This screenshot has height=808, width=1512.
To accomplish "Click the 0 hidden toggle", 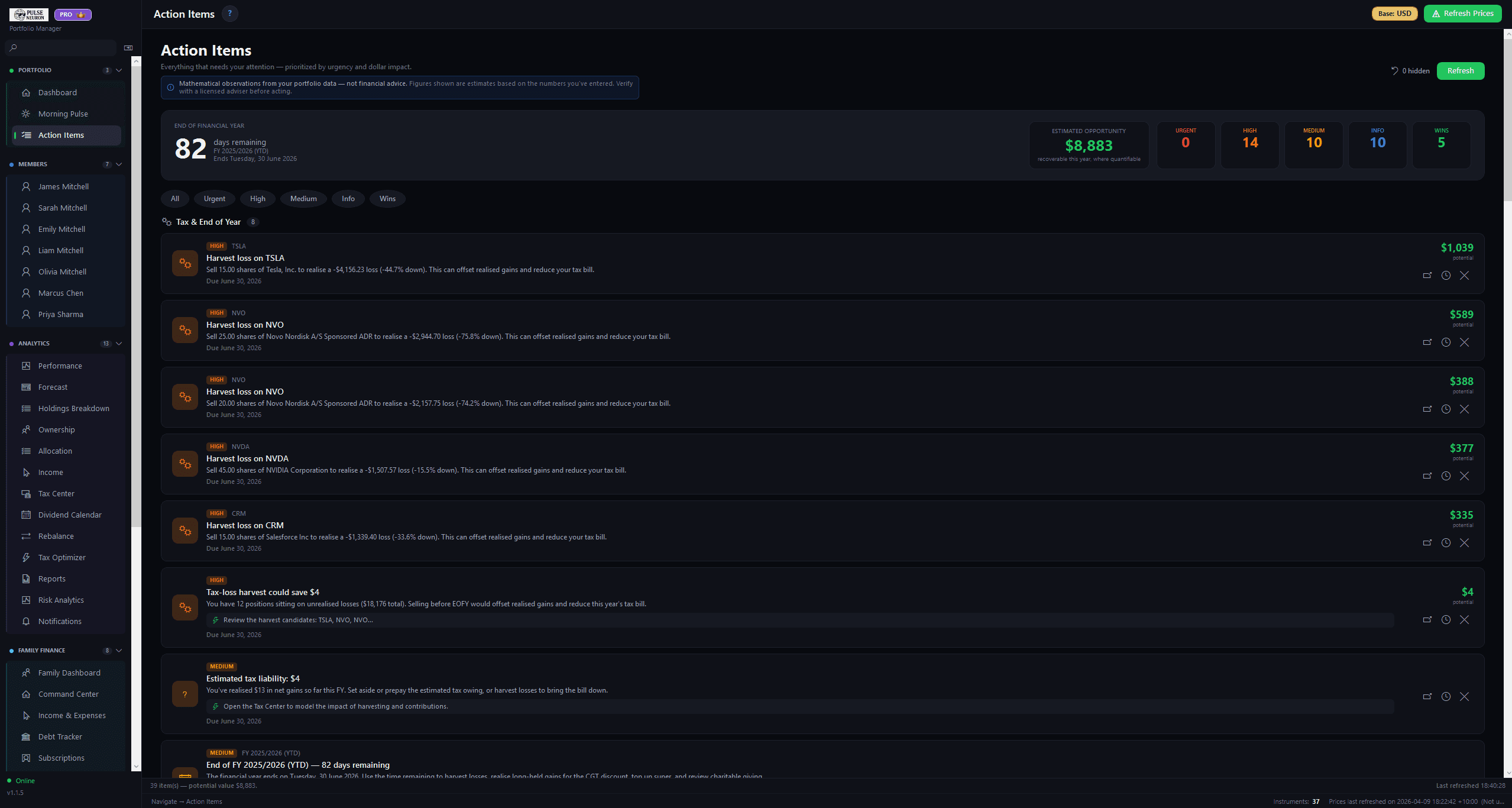I will [x=1411, y=70].
